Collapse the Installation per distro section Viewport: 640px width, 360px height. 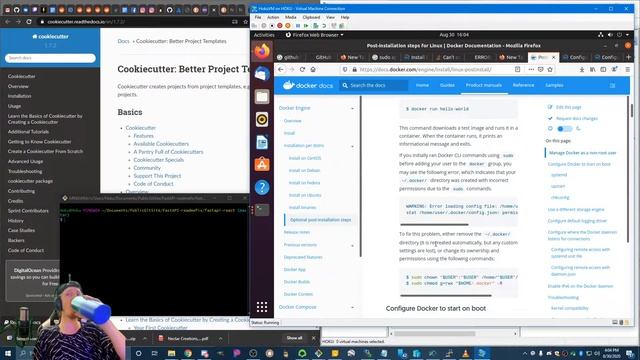point(353,146)
